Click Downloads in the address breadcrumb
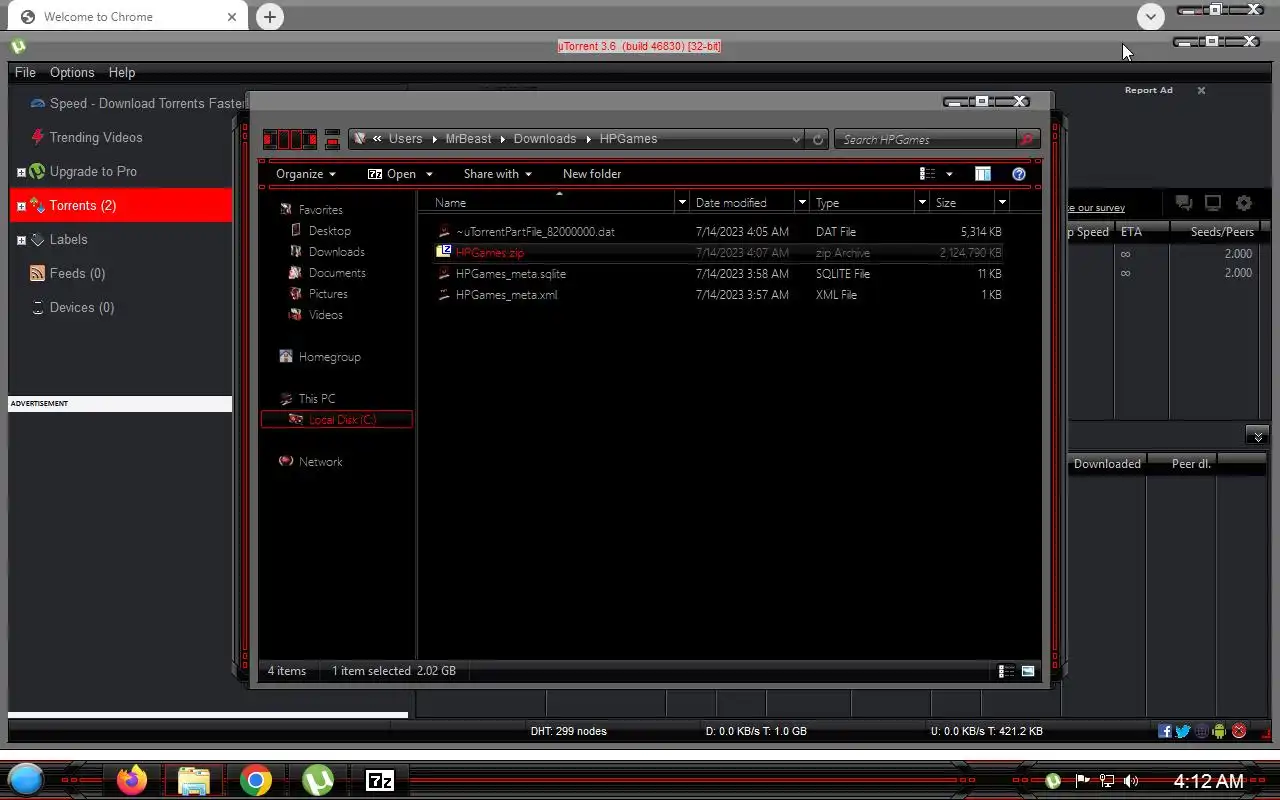The height and width of the screenshot is (800, 1280). coord(545,139)
